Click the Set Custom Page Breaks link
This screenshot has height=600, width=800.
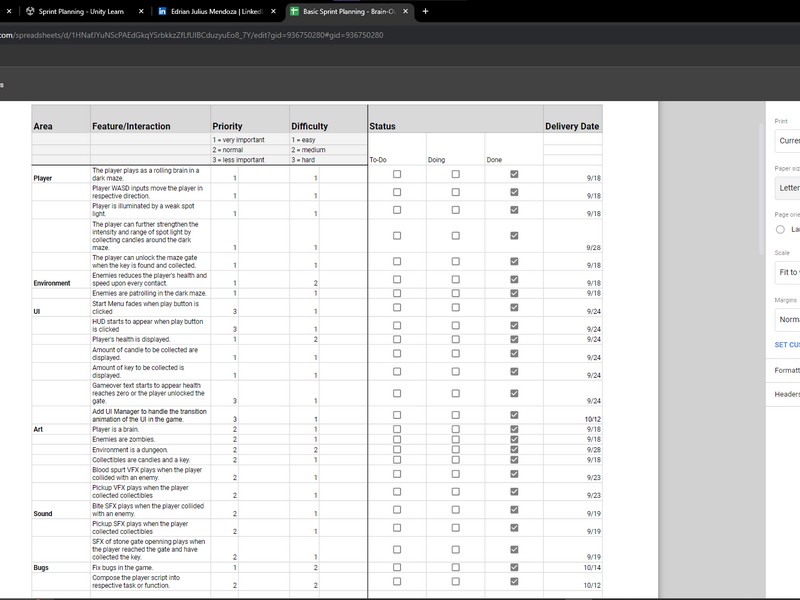tap(787, 345)
